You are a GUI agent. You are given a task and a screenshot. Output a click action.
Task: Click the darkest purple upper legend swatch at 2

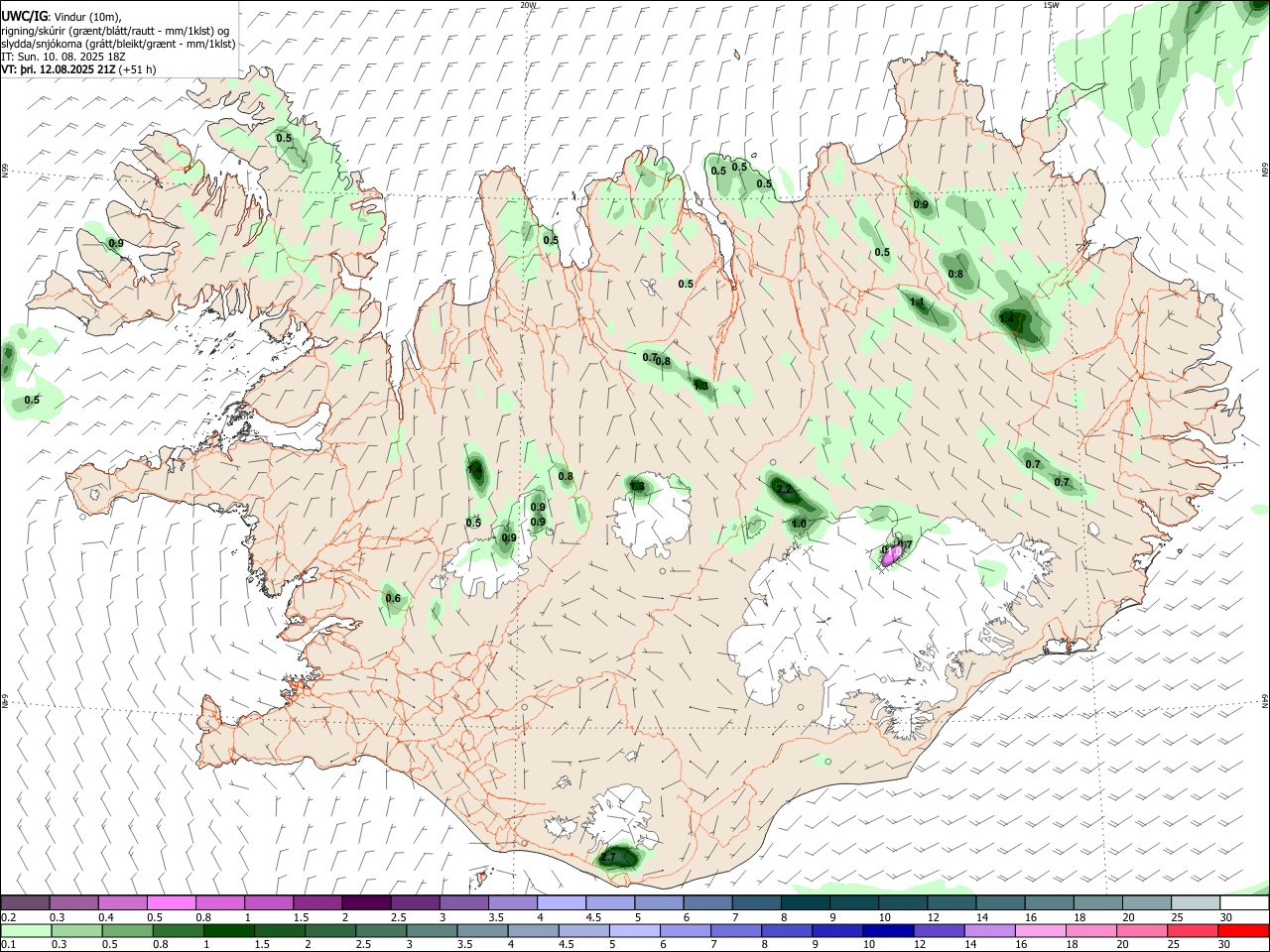[x=366, y=902]
